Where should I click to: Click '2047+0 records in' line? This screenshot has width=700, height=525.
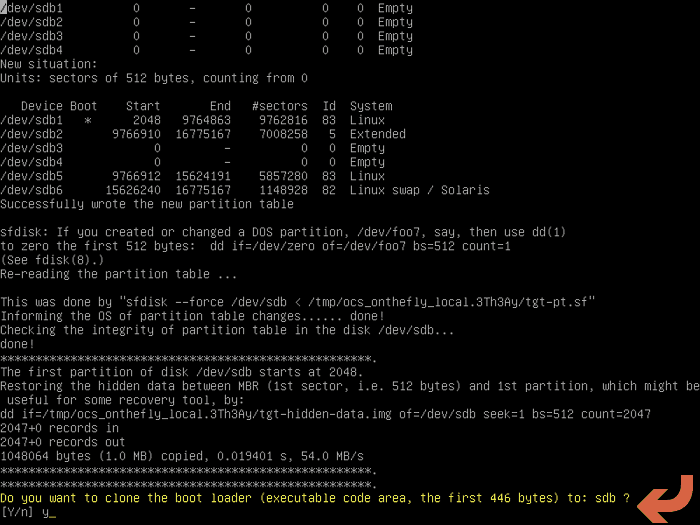59,428
